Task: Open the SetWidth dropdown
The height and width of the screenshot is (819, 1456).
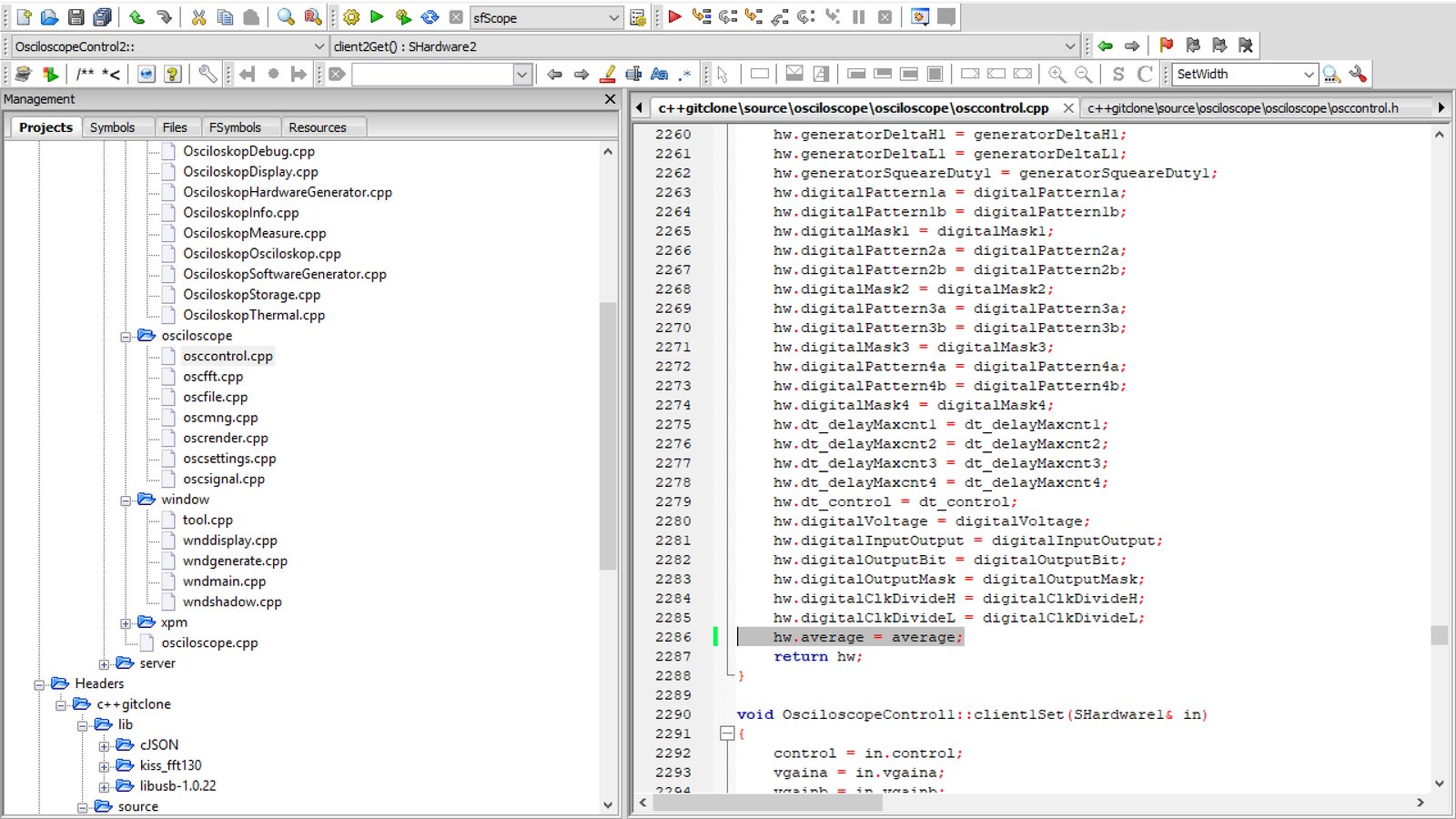Action: pos(1309,74)
